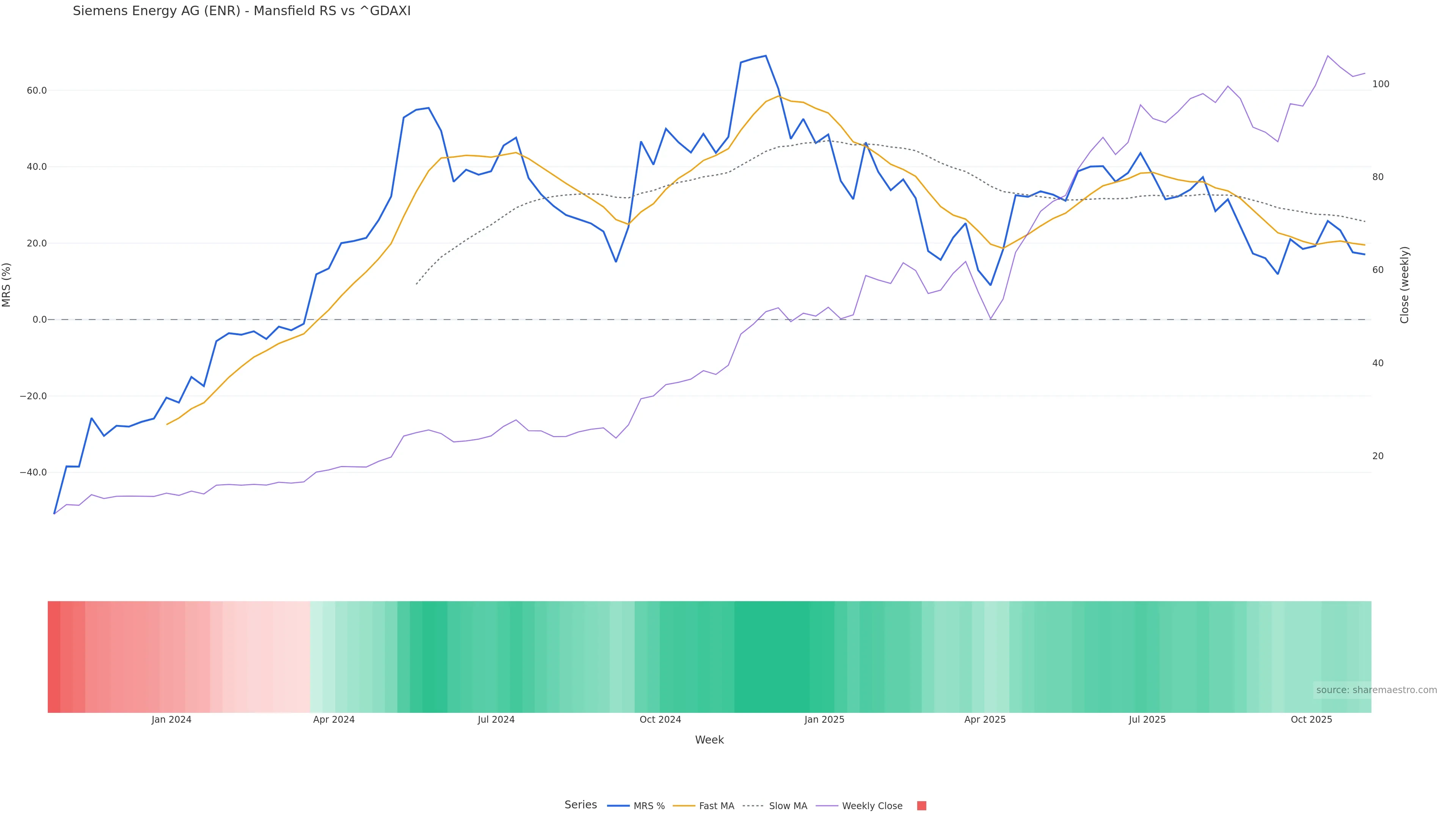Click the red square legend swatch
1456x819 pixels.
tap(921, 806)
